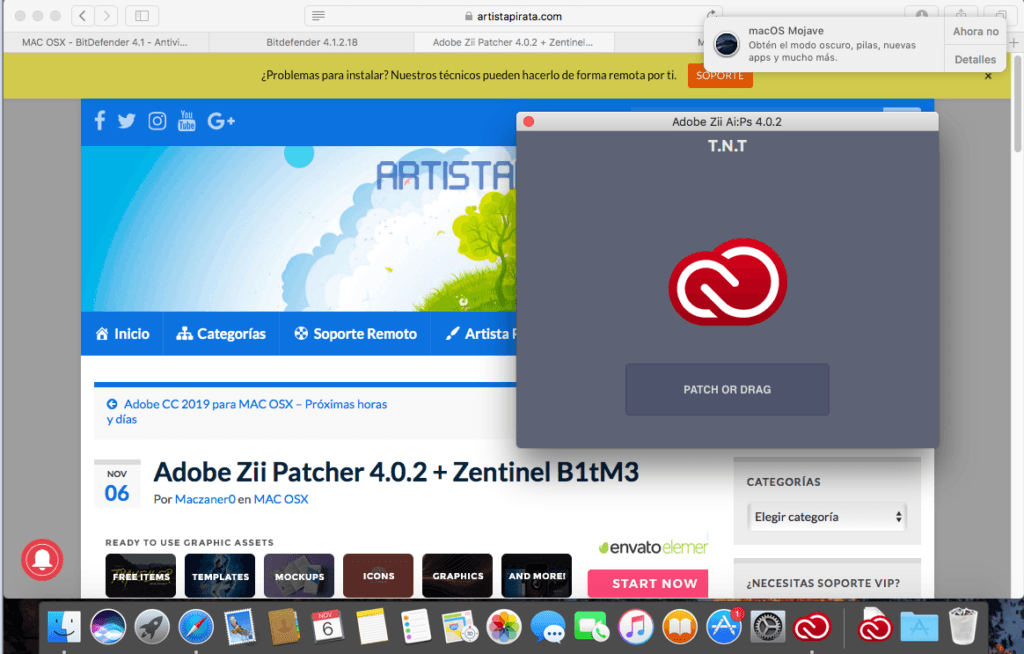Click TEMPLATES envato thumbnail
The width and height of the screenshot is (1024, 654).
[220, 576]
